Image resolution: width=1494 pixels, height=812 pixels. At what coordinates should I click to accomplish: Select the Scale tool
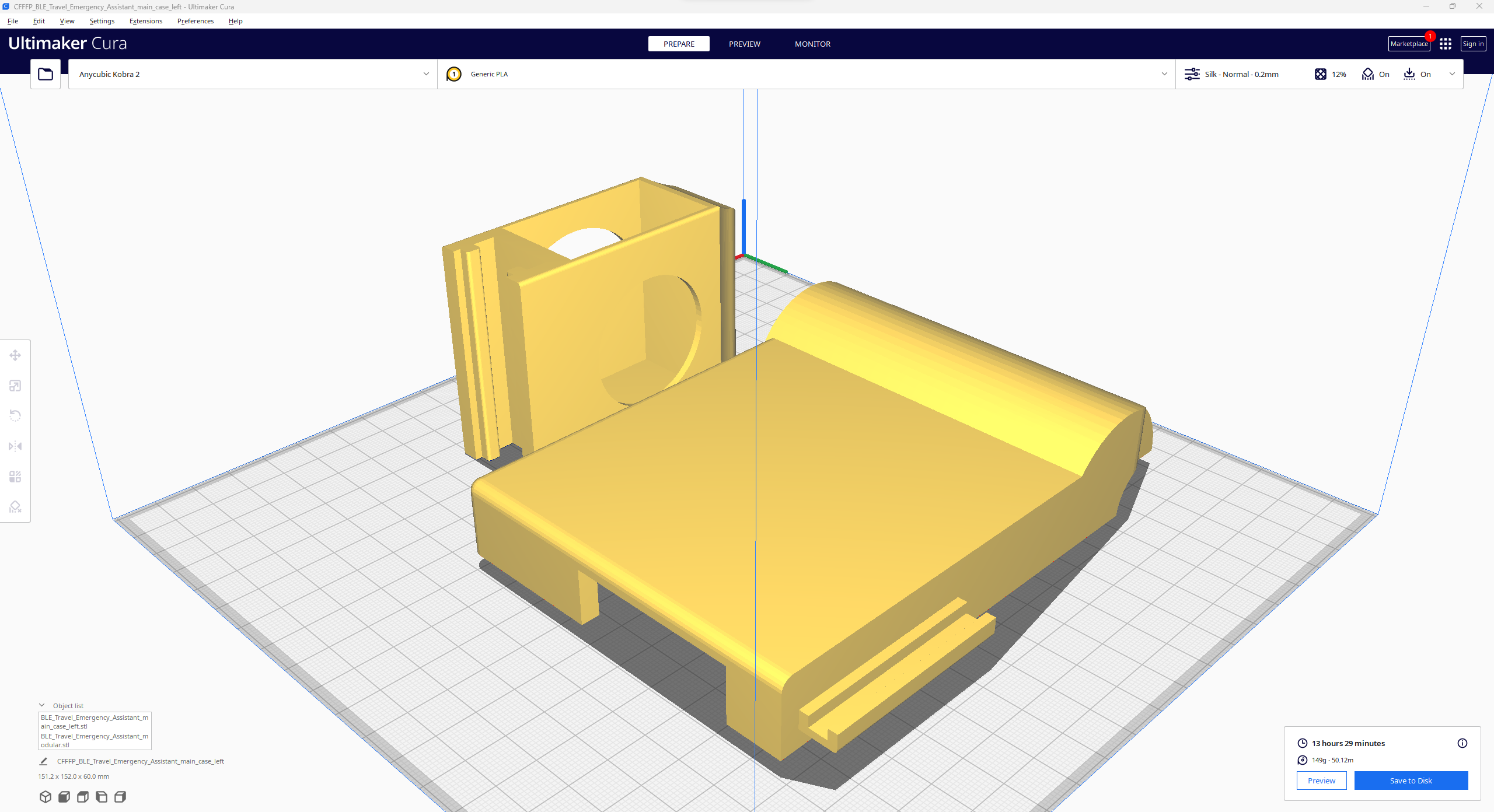pyautogui.click(x=15, y=385)
